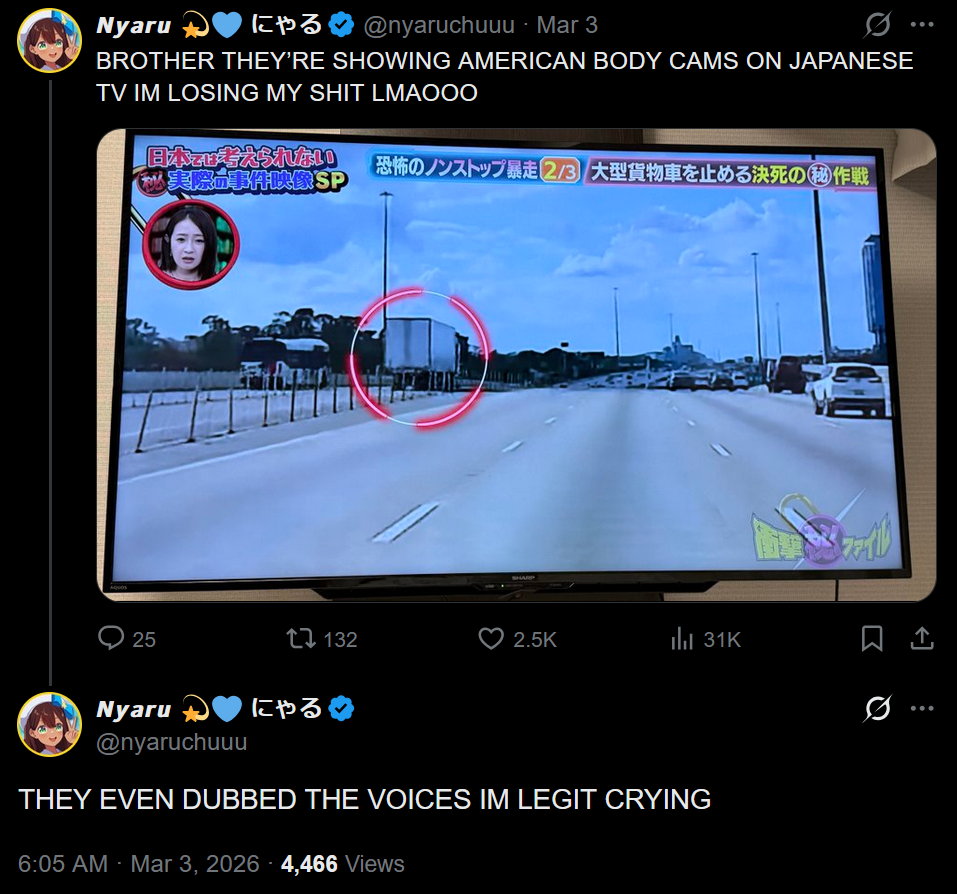Click the Grok icon on the first tweet
The image size is (957, 894).
coord(878,25)
